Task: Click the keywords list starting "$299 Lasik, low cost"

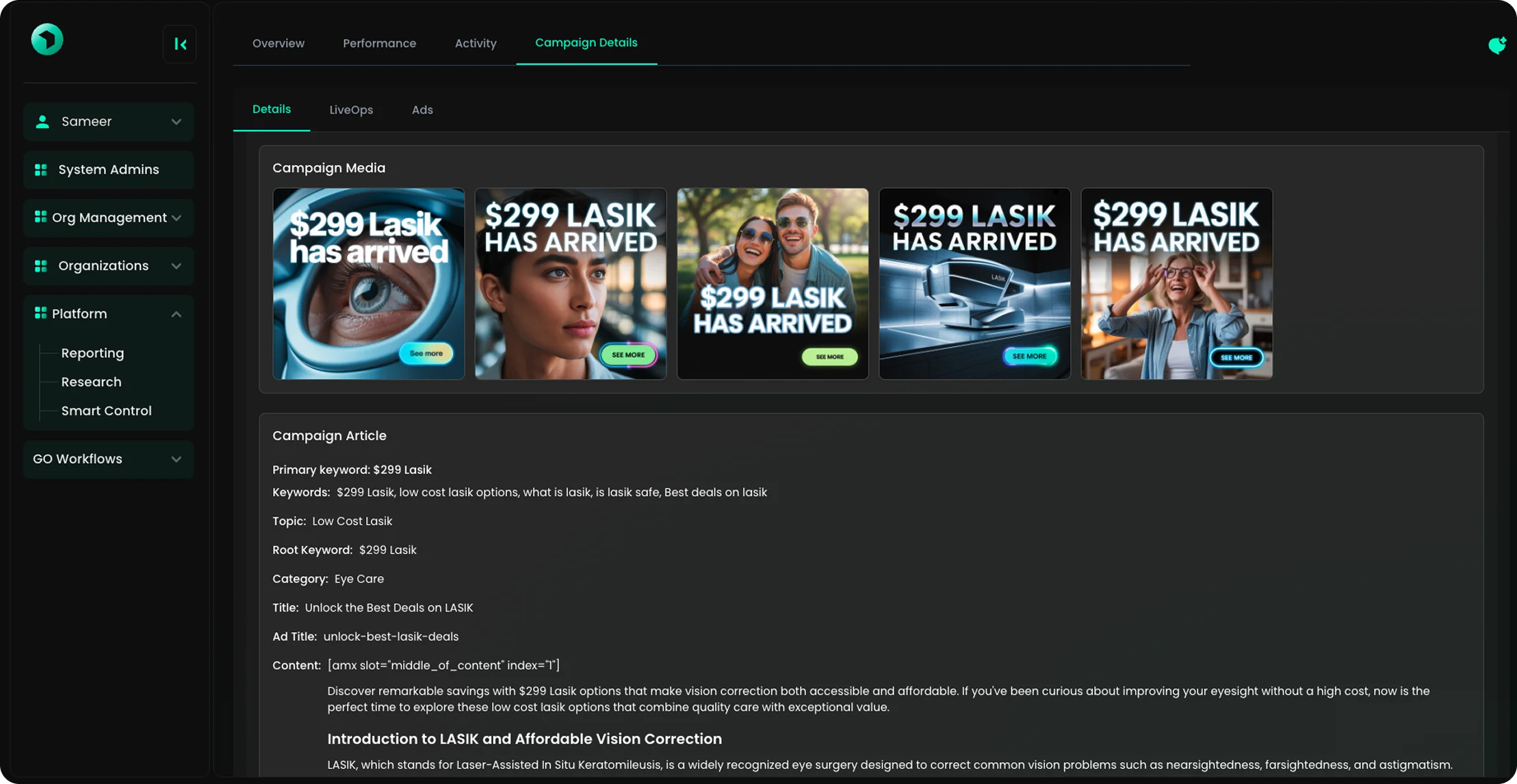Action: [x=552, y=493]
